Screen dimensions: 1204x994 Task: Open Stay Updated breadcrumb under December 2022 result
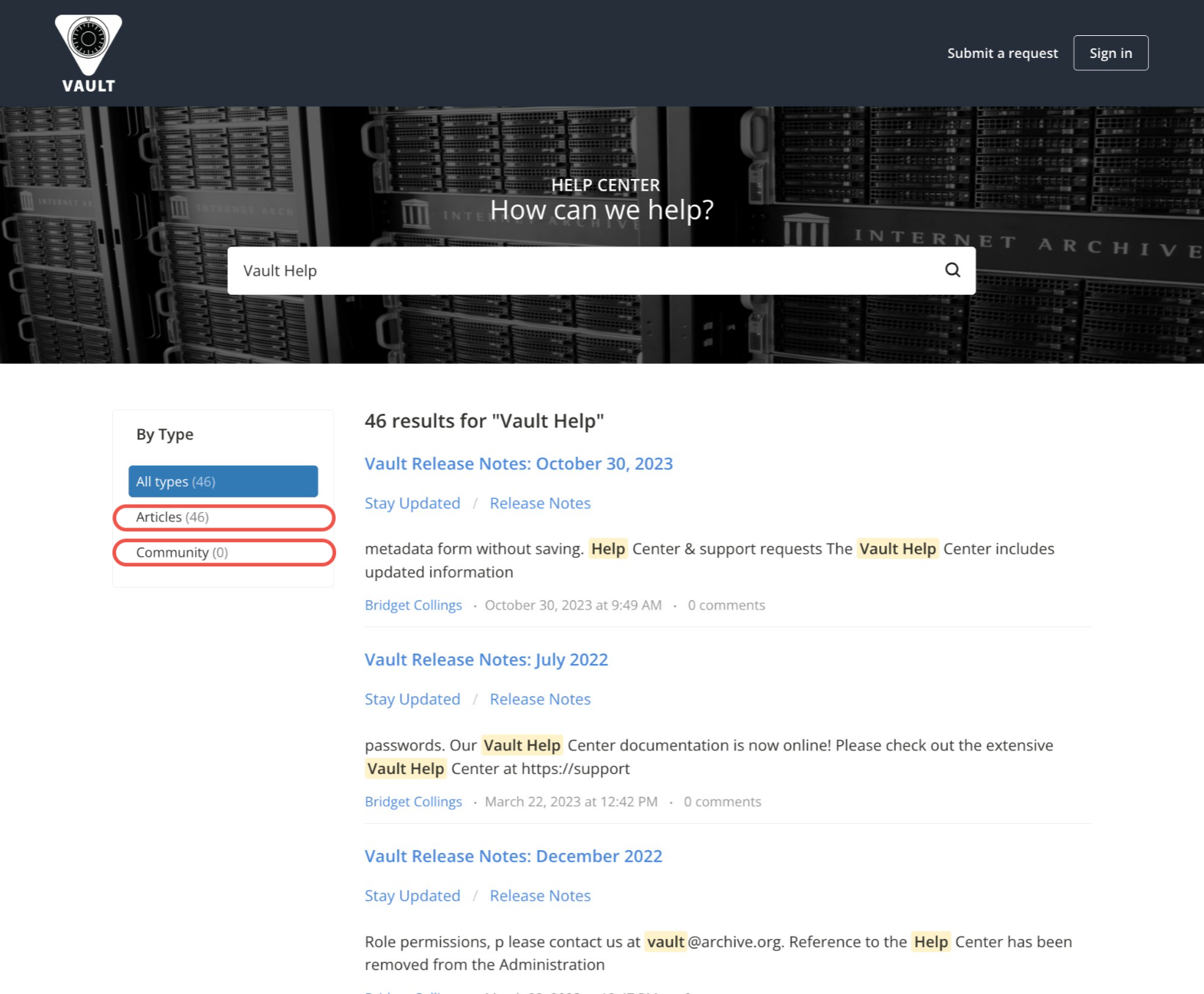click(412, 896)
